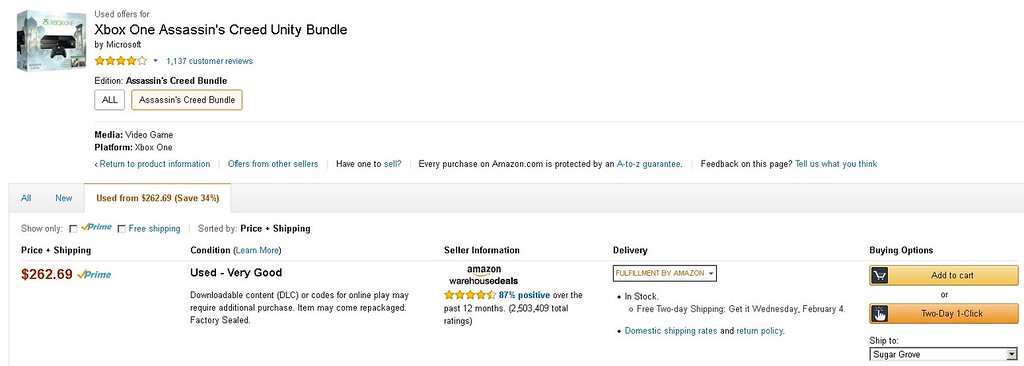
Task: Click the cart icon on Add to cart
Action: [x=880, y=276]
